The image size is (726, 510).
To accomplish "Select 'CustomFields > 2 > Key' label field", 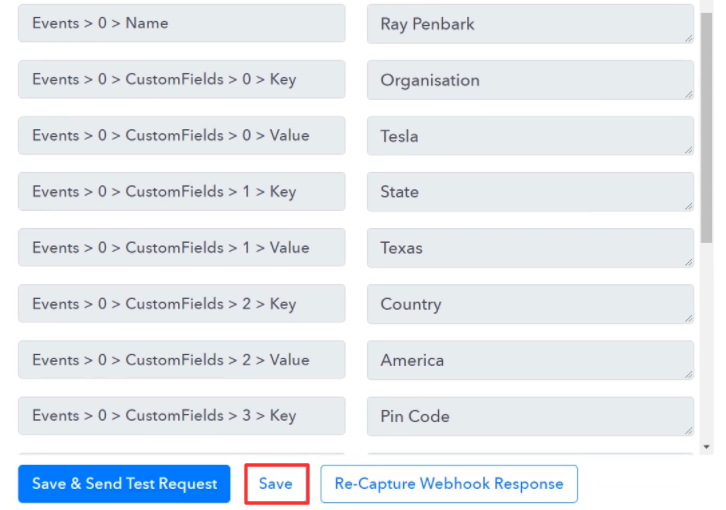I will pyautogui.click(x=182, y=303).
